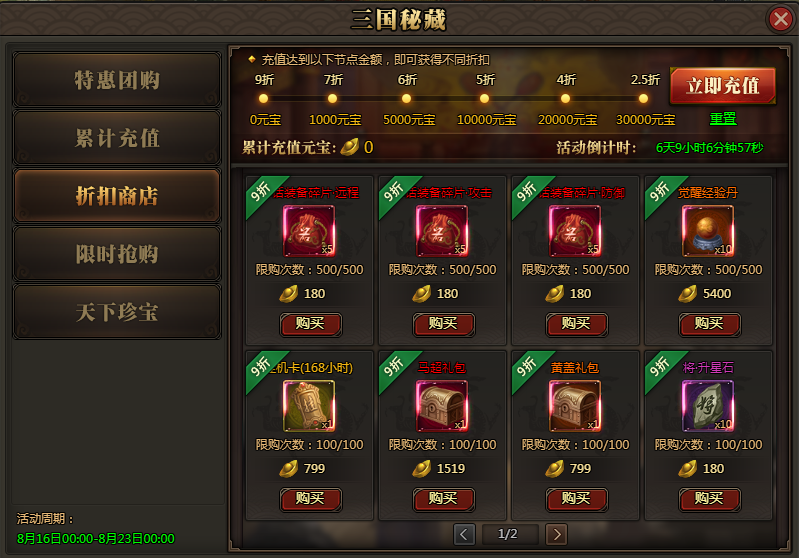The image size is (799, 558).
Task: Click the 将升星石 stone icon
Action: [x=708, y=406]
